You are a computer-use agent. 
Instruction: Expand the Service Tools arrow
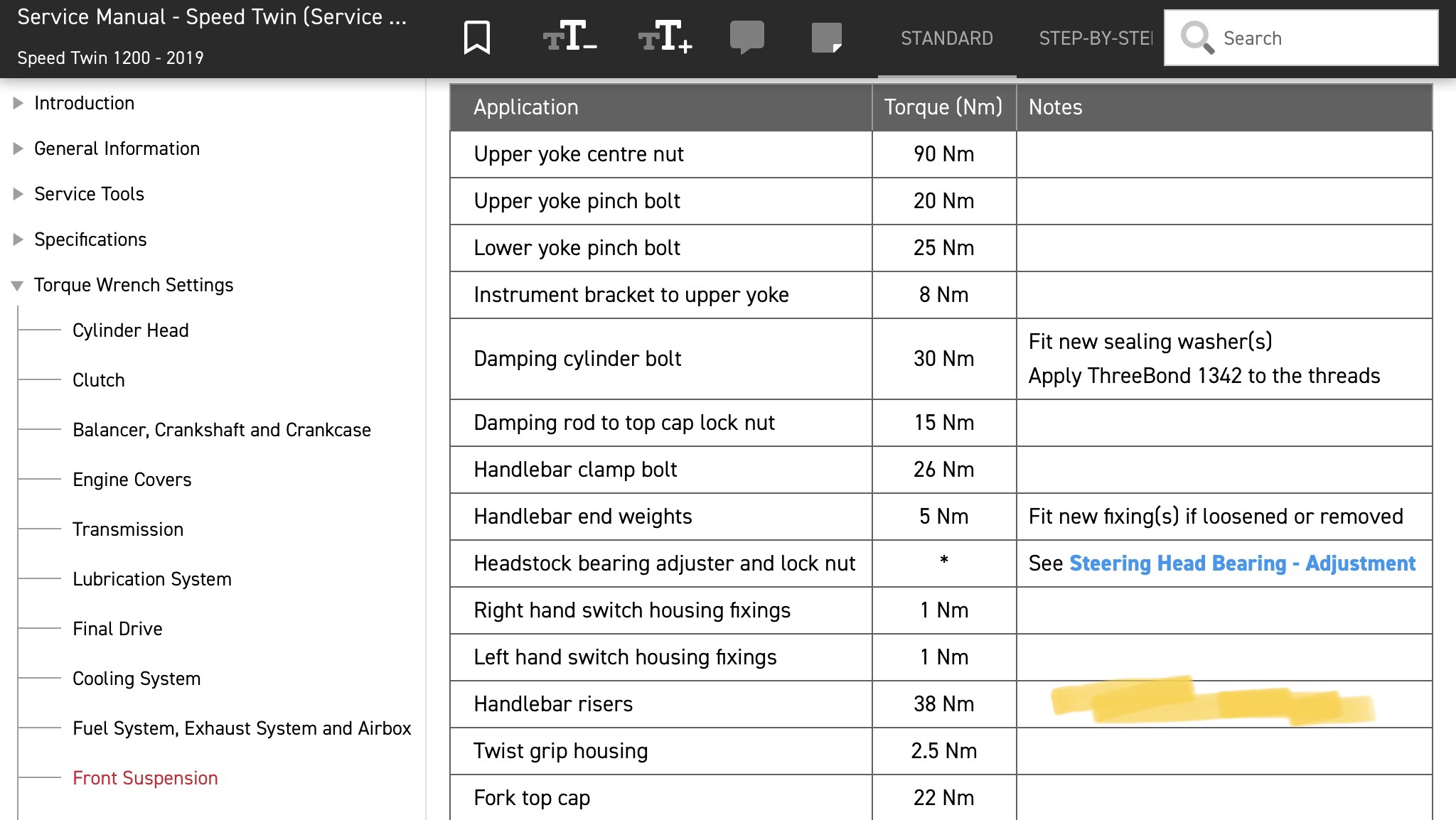[x=18, y=195]
